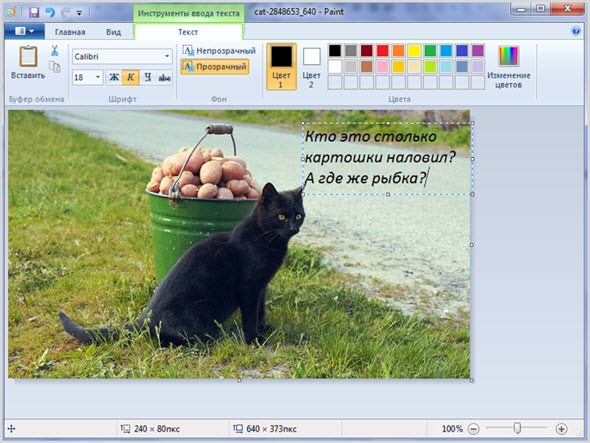Click the Save floppy icon in the title bar
The height and width of the screenshot is (443, 590).
(34, 12)
